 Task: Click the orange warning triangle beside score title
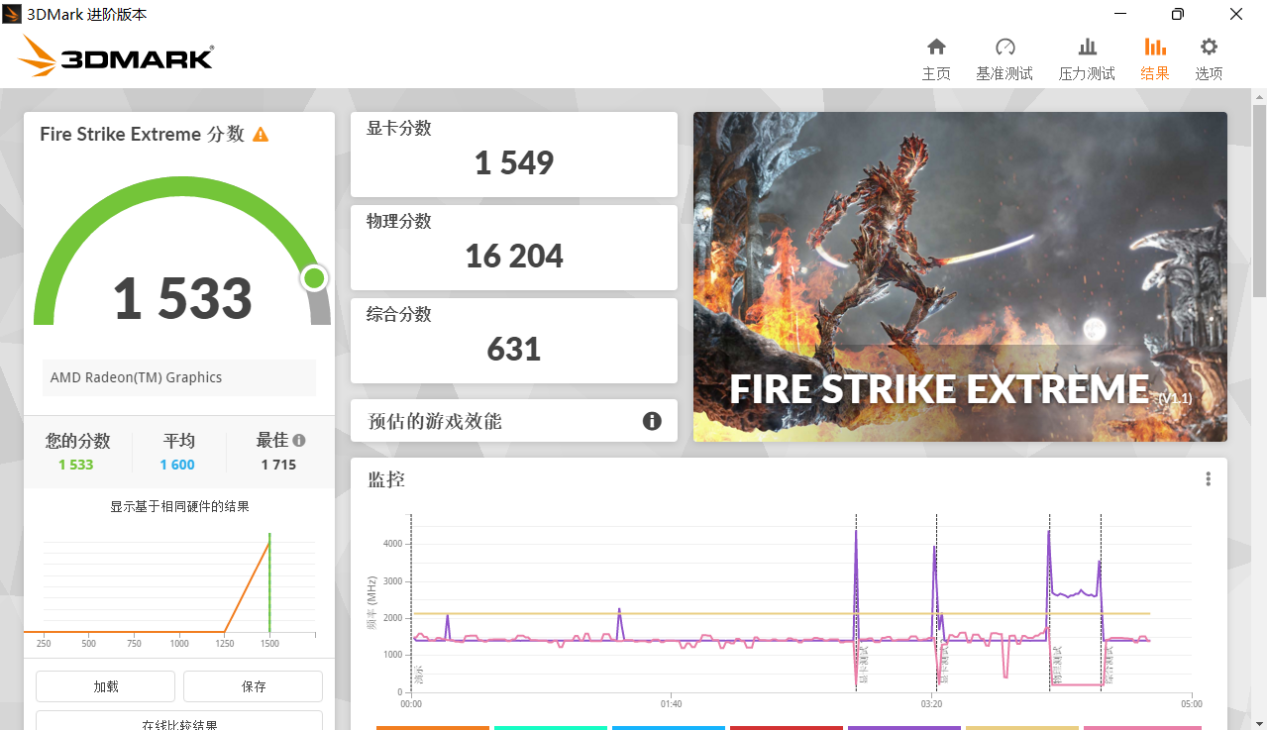click(x=260, y=134)
